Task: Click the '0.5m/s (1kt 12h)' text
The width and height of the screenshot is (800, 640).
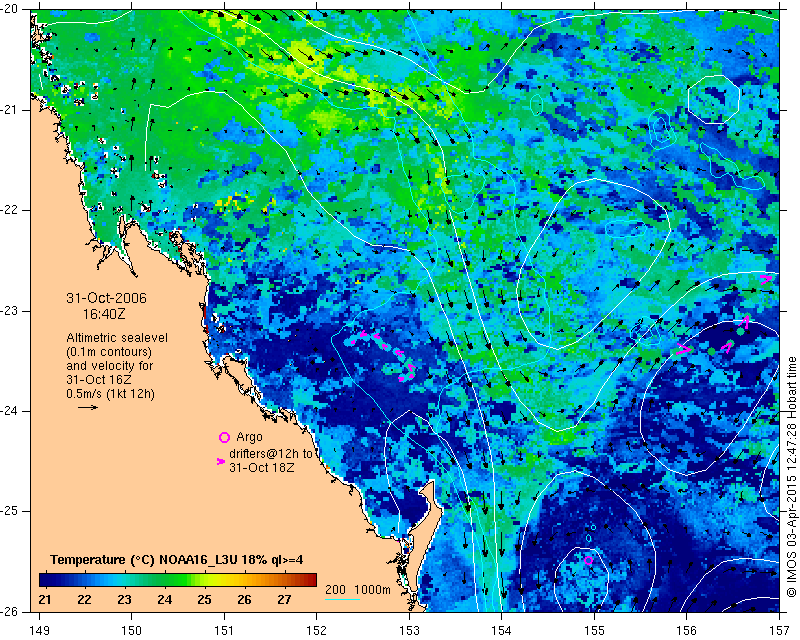Action: (x=110, y=393)
